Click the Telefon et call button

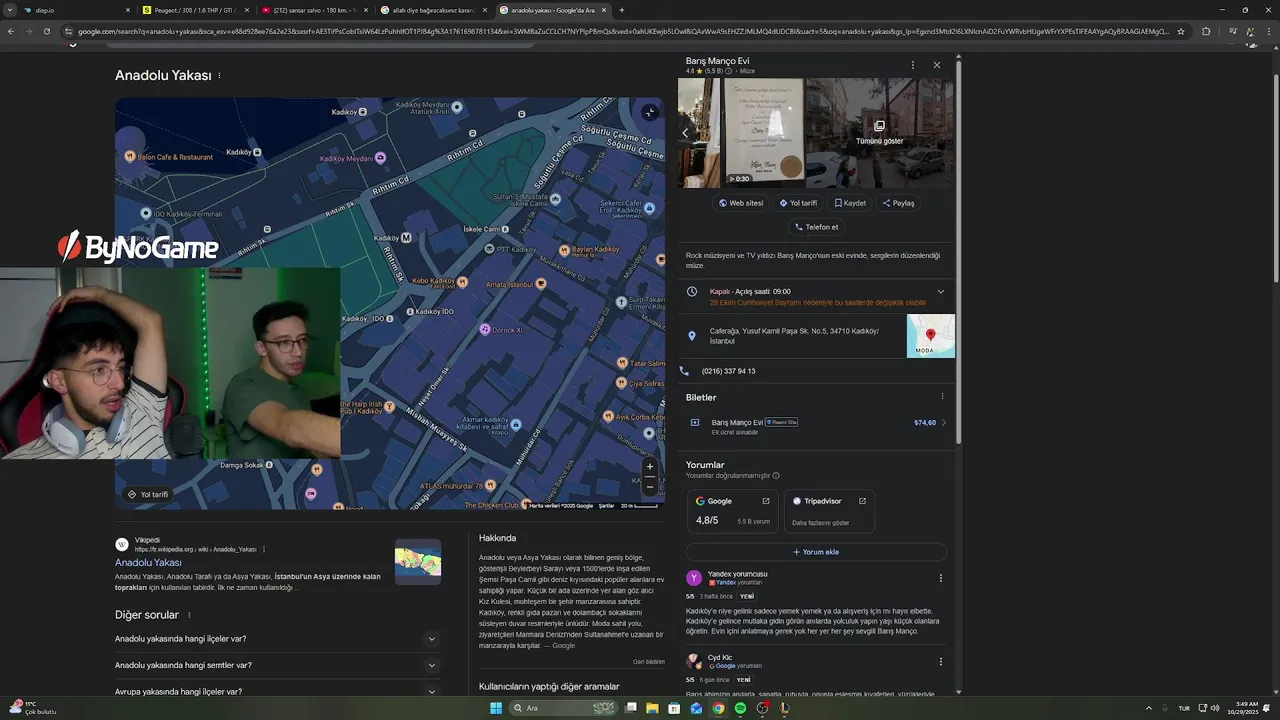[x=816, y=227]
